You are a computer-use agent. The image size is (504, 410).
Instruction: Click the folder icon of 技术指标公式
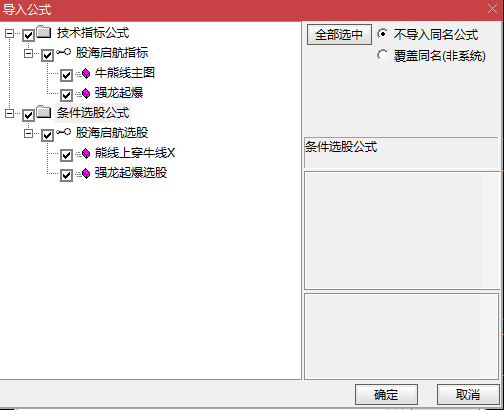pos(44,32)
